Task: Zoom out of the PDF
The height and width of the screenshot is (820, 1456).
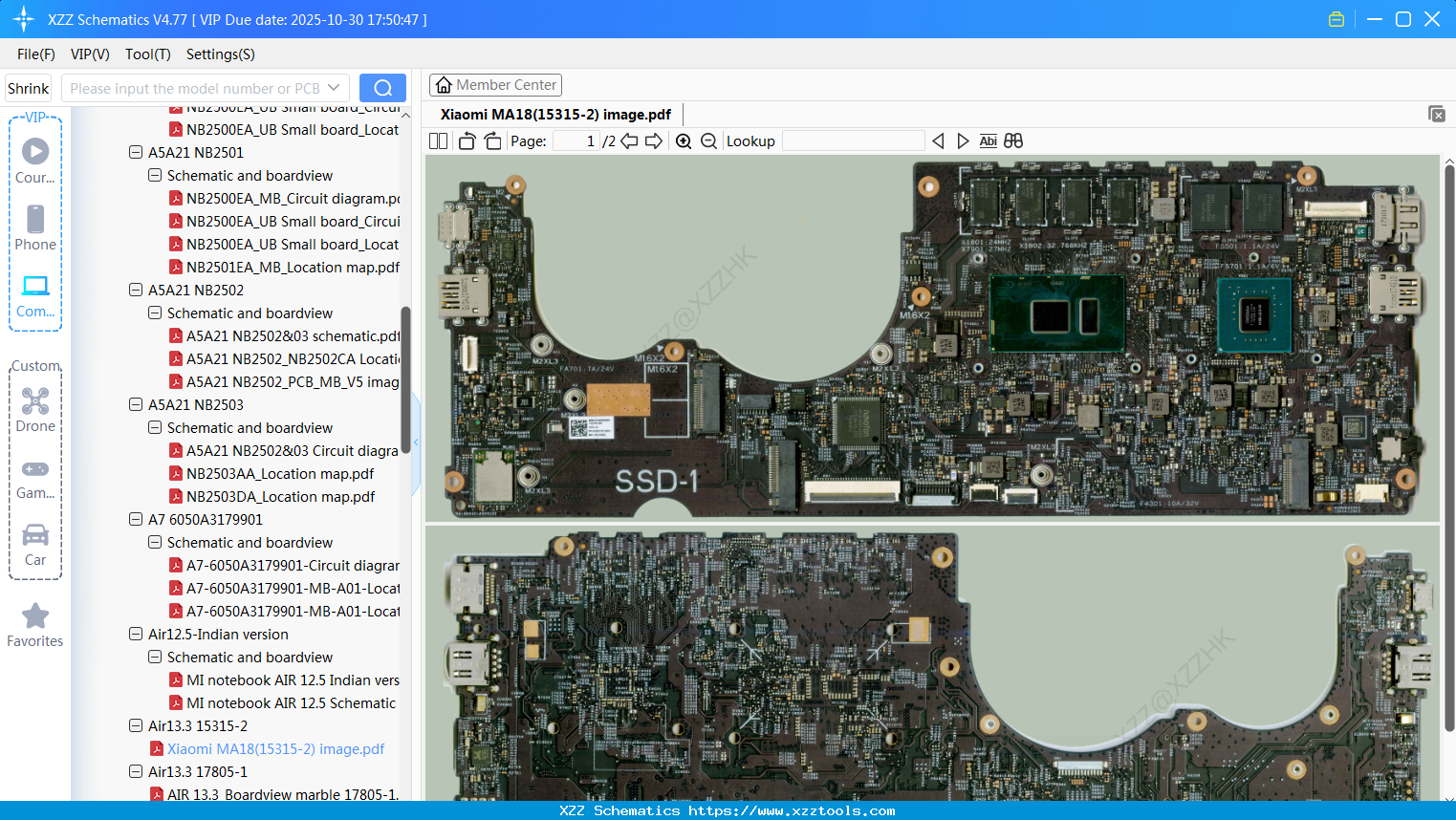Action: coord(708,141)
